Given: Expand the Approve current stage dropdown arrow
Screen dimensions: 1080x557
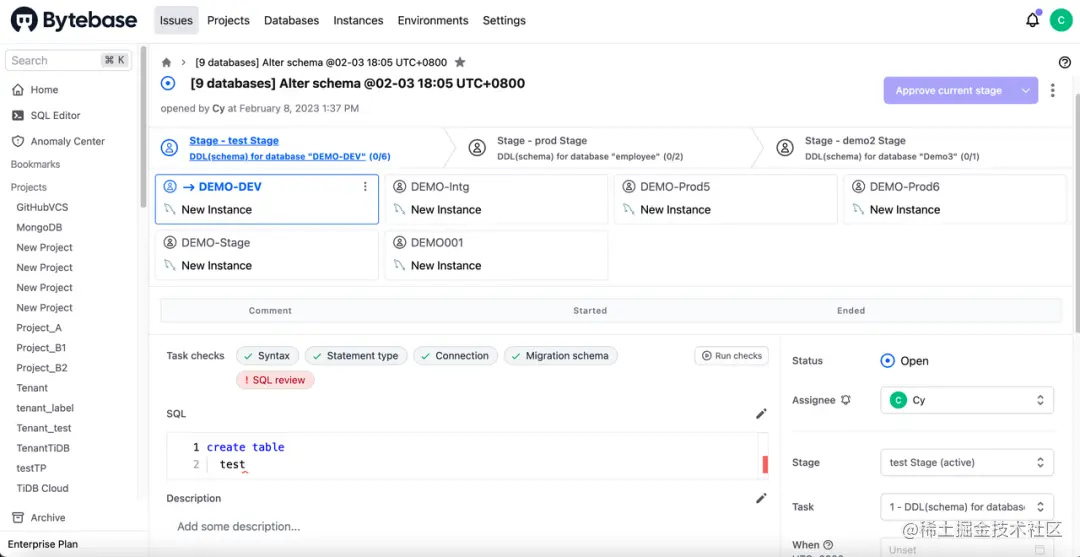Looking at the screenshot, I should click(1026, 90).
